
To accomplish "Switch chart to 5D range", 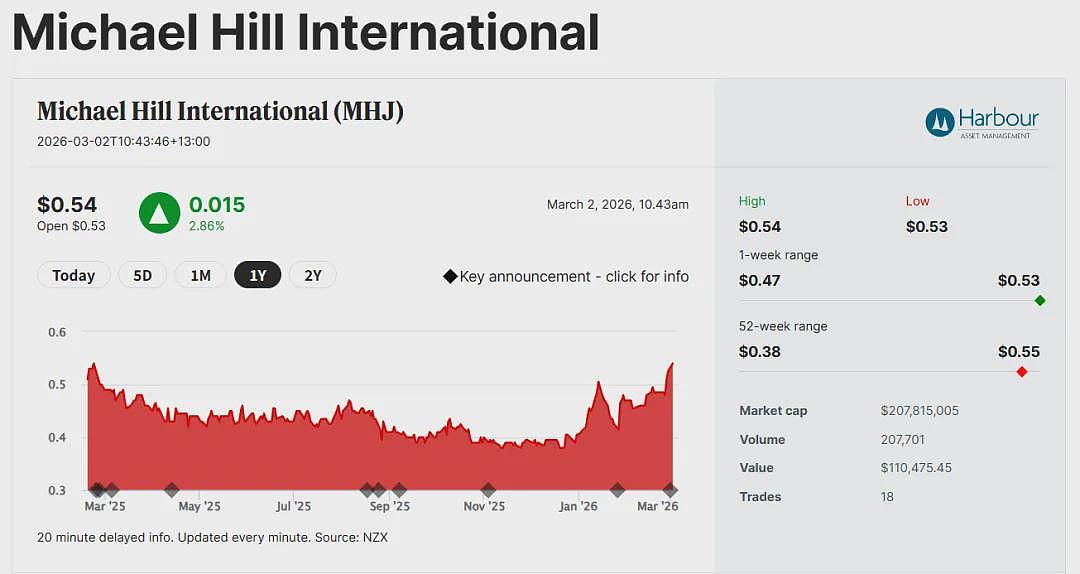I will pyautogui.click(x=143, y=275).
